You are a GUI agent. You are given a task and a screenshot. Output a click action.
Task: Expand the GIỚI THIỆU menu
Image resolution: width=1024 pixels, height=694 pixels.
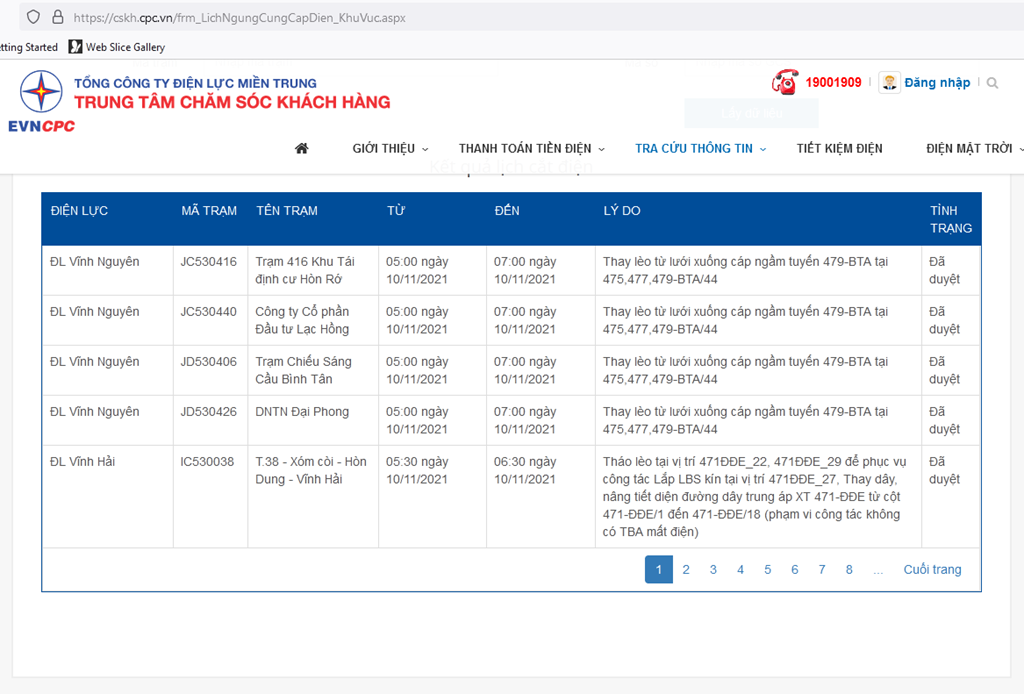[x=390, y=149]
